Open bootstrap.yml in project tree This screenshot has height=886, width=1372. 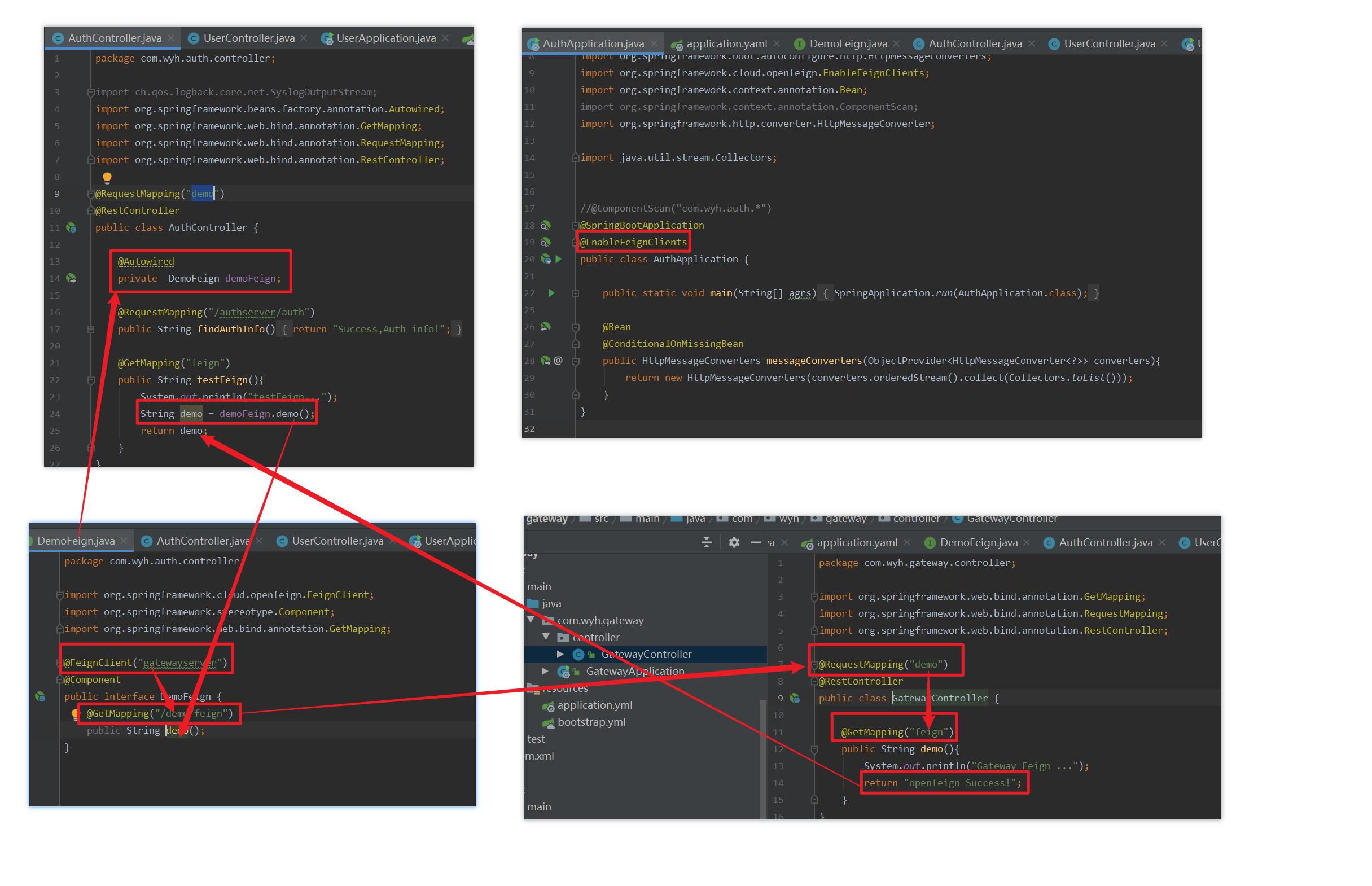pyautogui.click(x=591, y=721)
